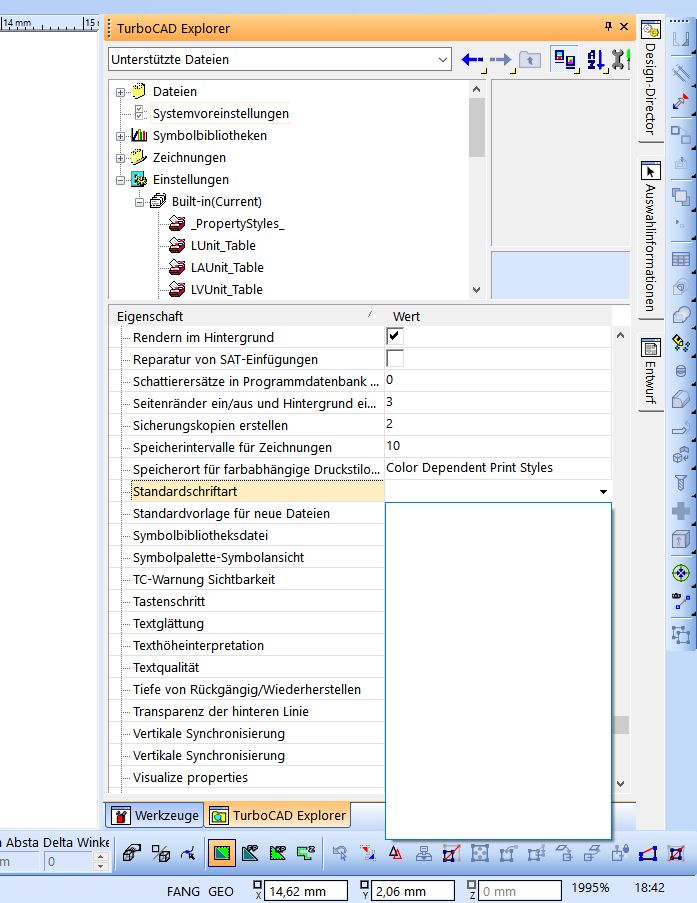Screen dimensions: 697x903
Task: Open the Auswahlinformationen side tab
Action: click(650, 238)
